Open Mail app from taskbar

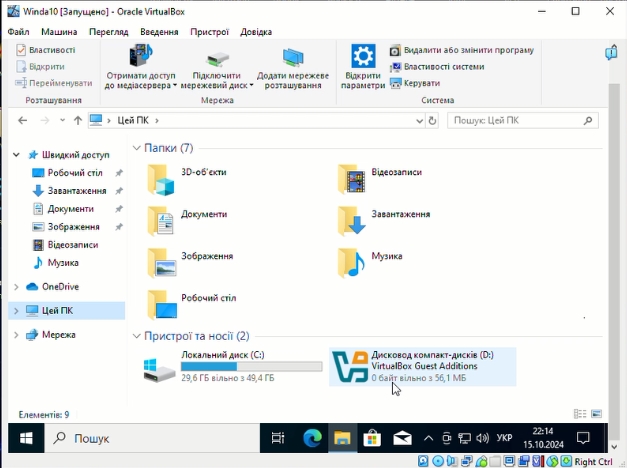tap(402, 438)
